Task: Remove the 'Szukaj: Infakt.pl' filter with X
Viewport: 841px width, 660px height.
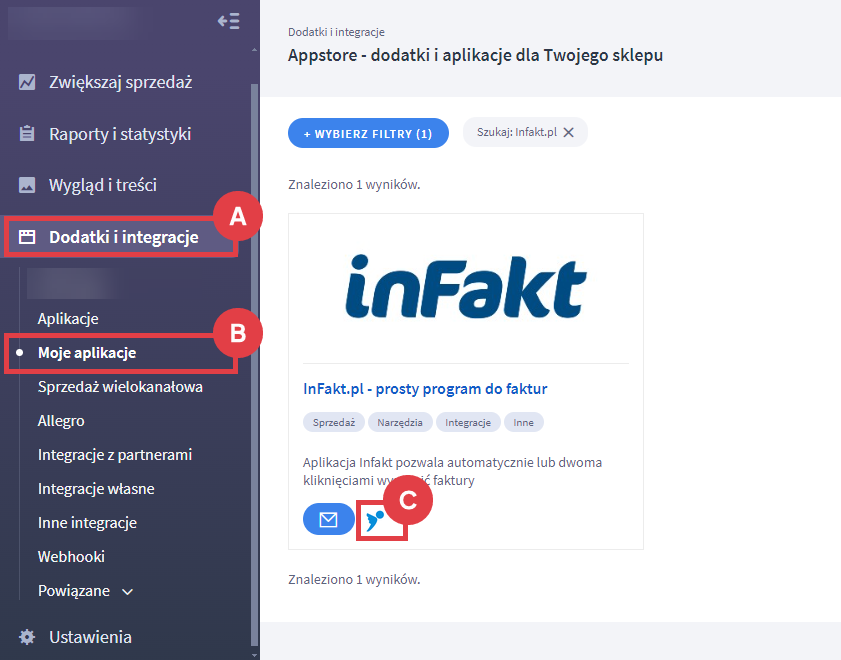Action: (x=568, y=133)
